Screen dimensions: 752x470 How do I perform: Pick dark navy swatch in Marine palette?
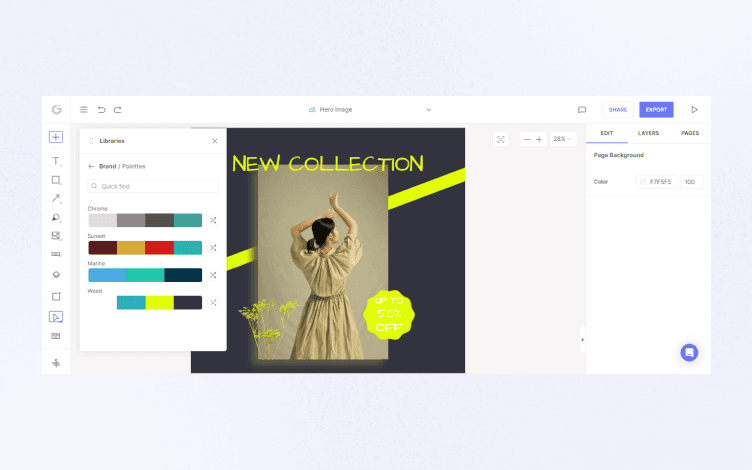click(x=183, y=275)
